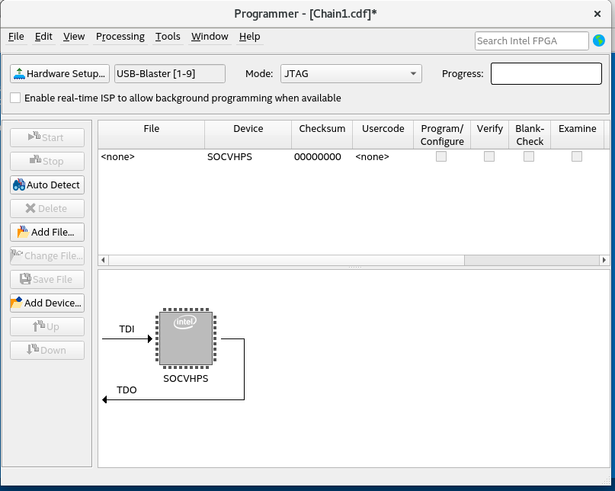Viewport: 615px width, 491px height.
Task: Click the Stop button
Action: 47,161
